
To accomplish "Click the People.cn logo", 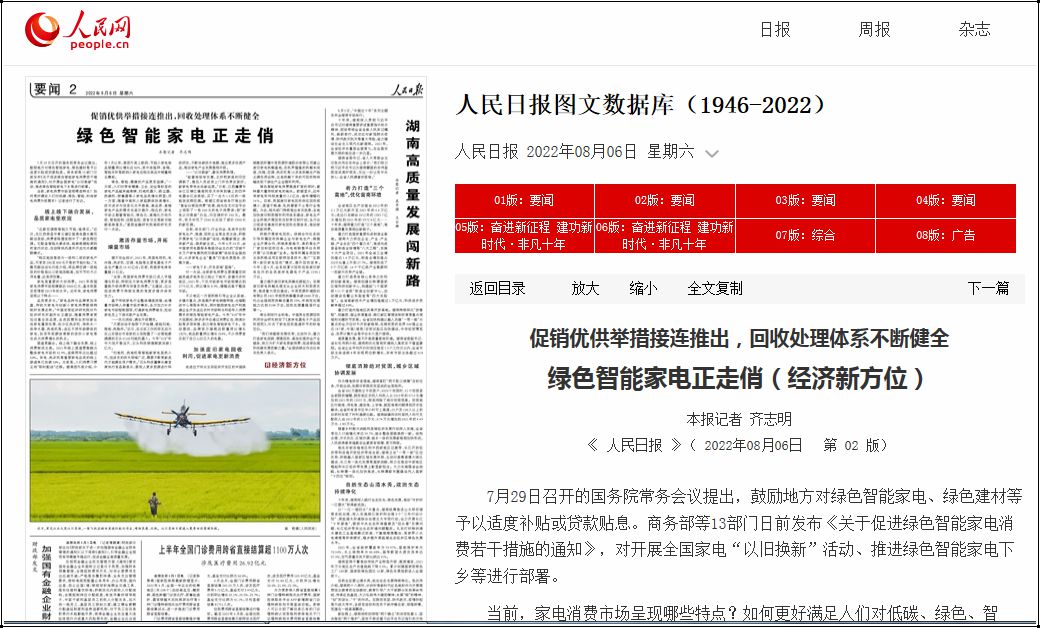I will (78, 31).
